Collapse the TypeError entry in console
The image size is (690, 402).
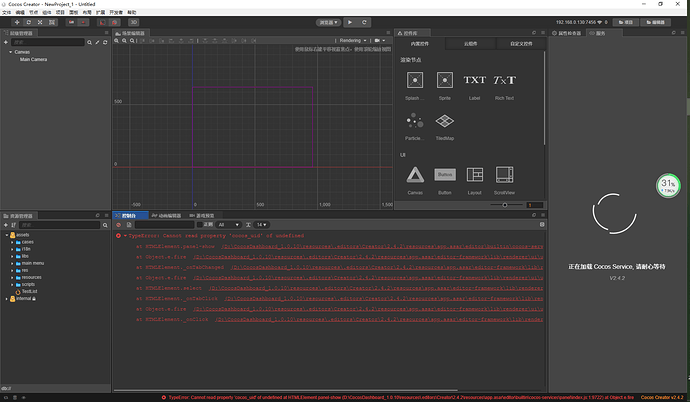click(125, 236)
